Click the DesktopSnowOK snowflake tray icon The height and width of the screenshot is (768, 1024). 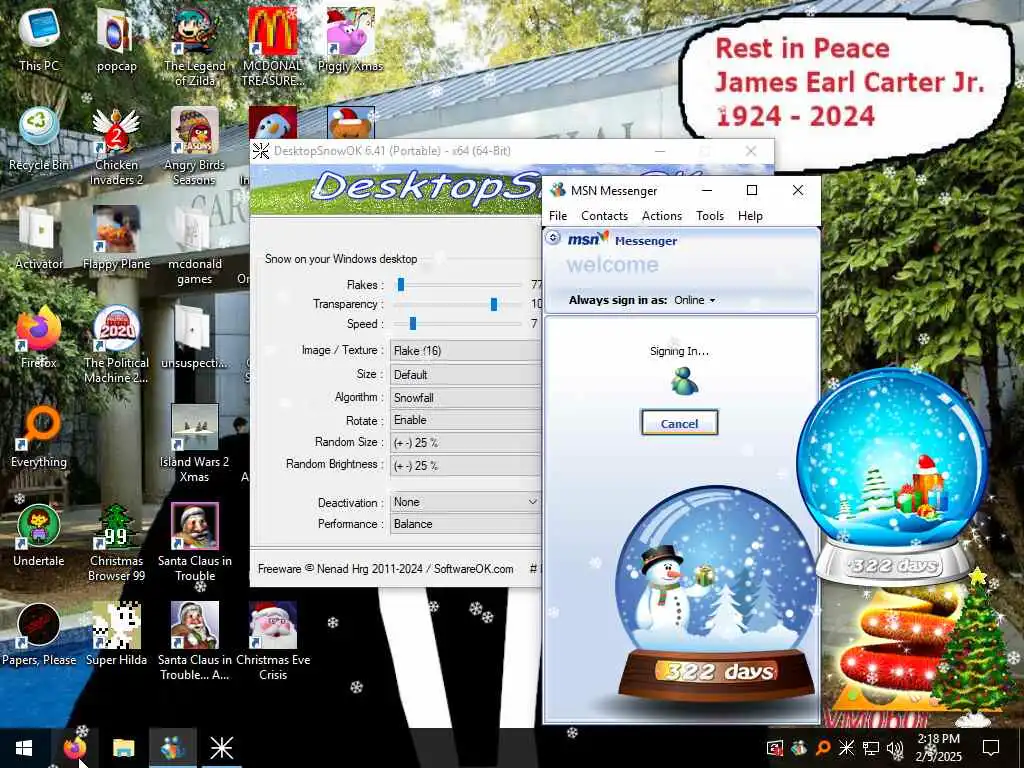(x=846, y=748)
